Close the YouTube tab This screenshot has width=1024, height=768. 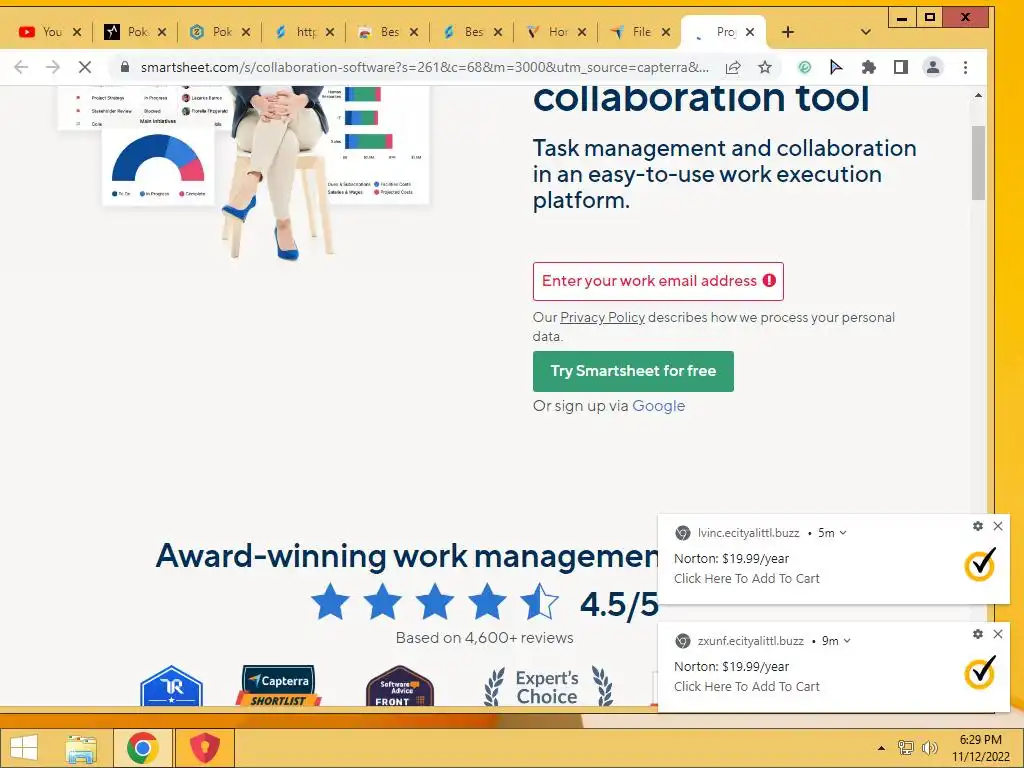coord(77,32)
